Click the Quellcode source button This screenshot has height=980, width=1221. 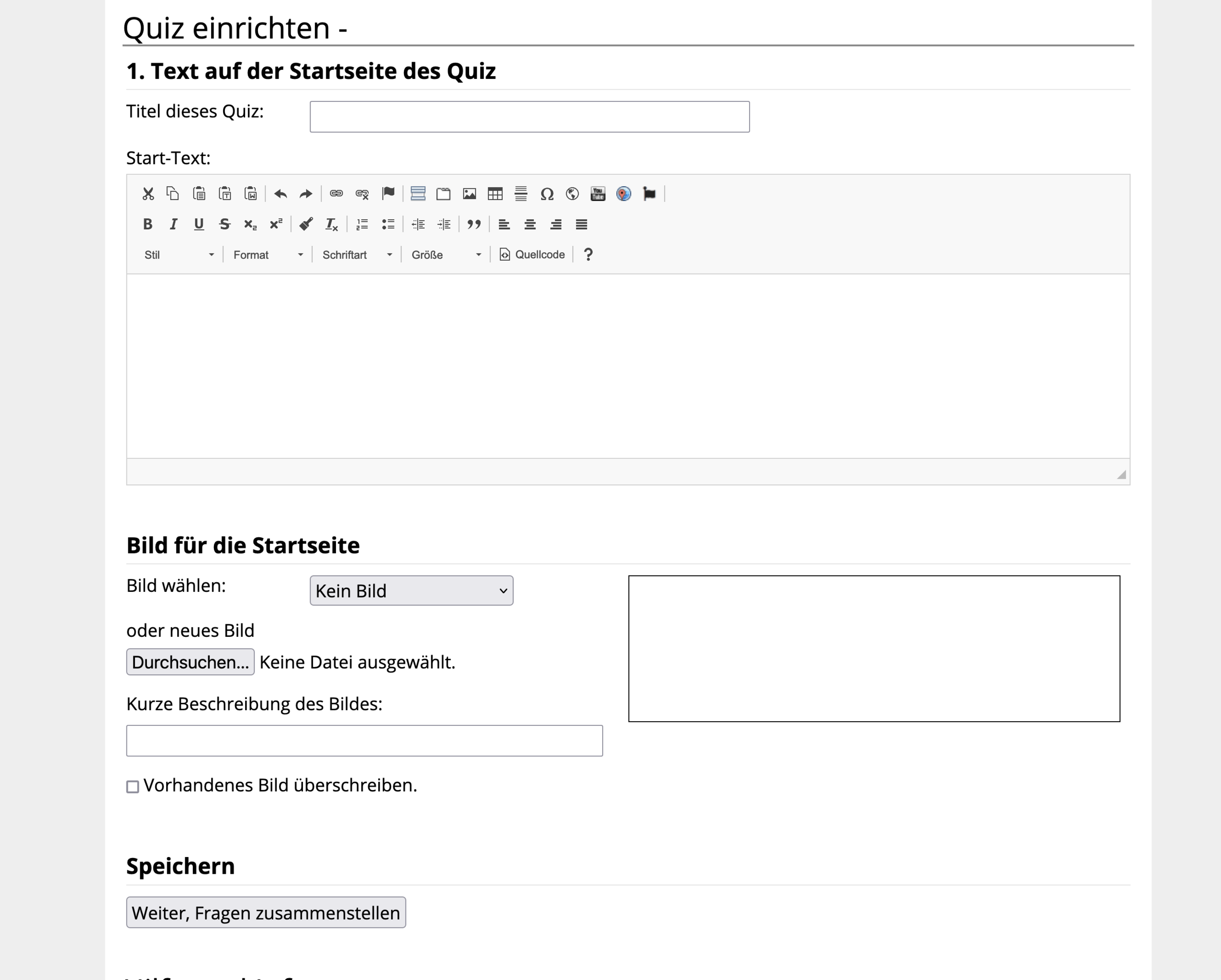coord(532,255)
